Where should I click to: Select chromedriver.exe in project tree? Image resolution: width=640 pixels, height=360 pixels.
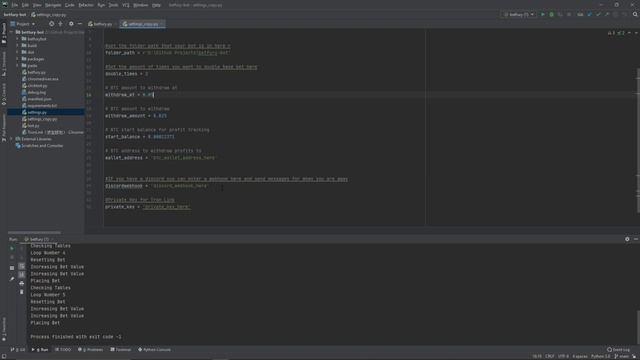point(43,79)
